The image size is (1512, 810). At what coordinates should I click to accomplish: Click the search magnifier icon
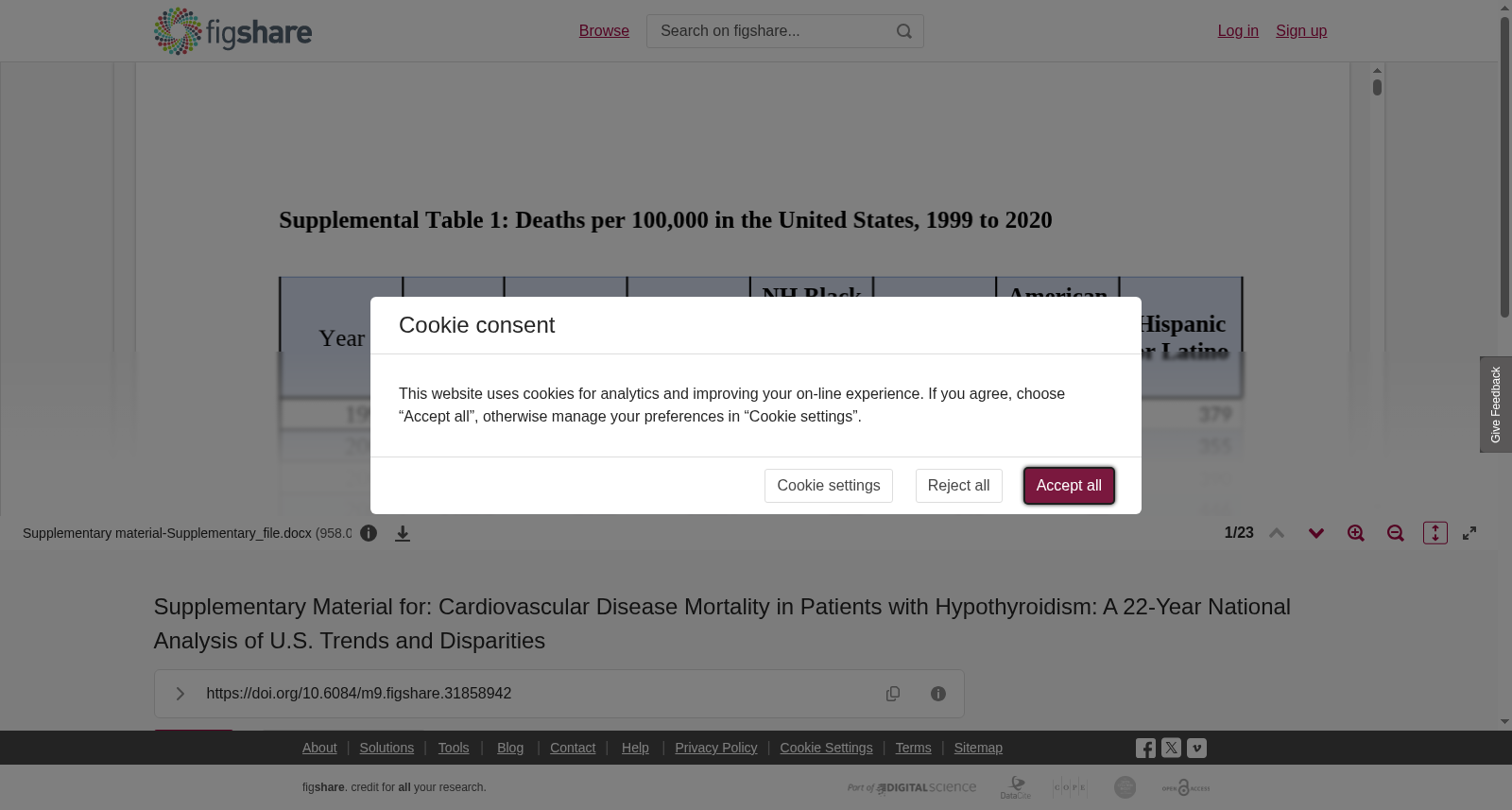click(904, 31)
